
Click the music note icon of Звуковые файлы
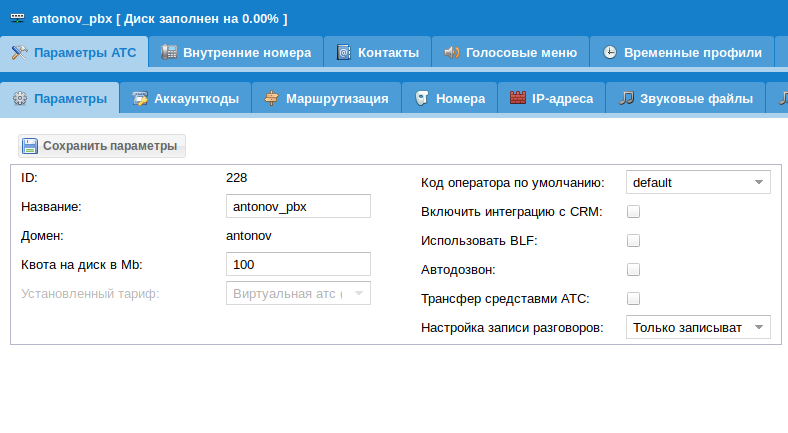click(626, 98)
